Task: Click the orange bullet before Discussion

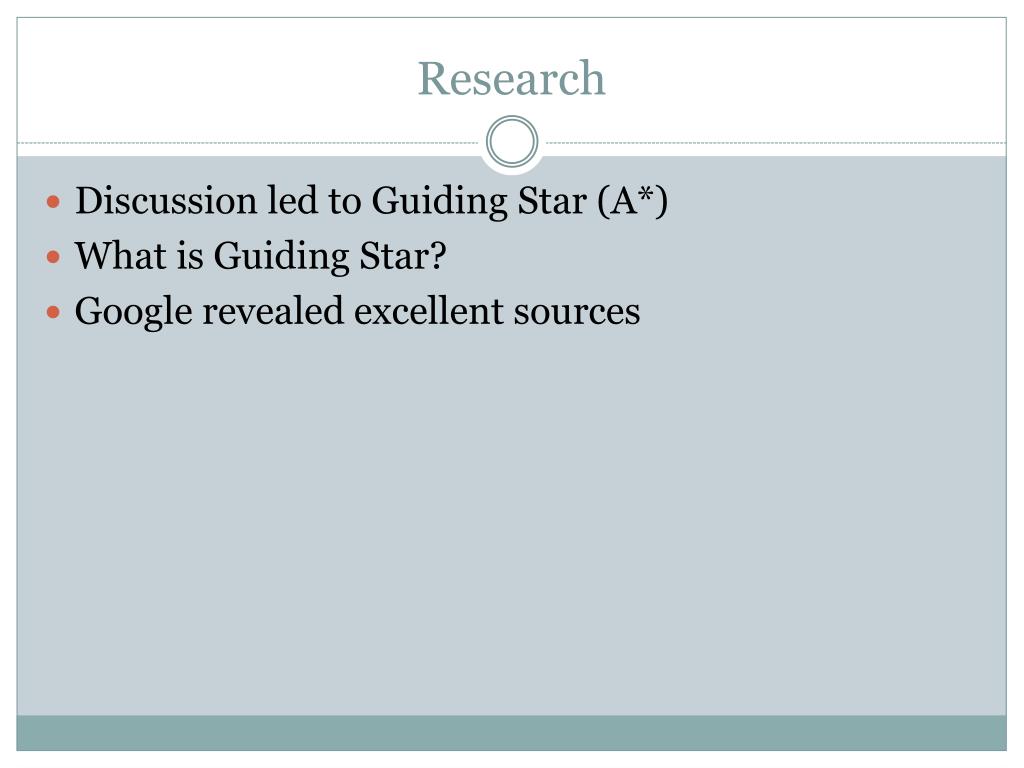Action: (54, 202)
